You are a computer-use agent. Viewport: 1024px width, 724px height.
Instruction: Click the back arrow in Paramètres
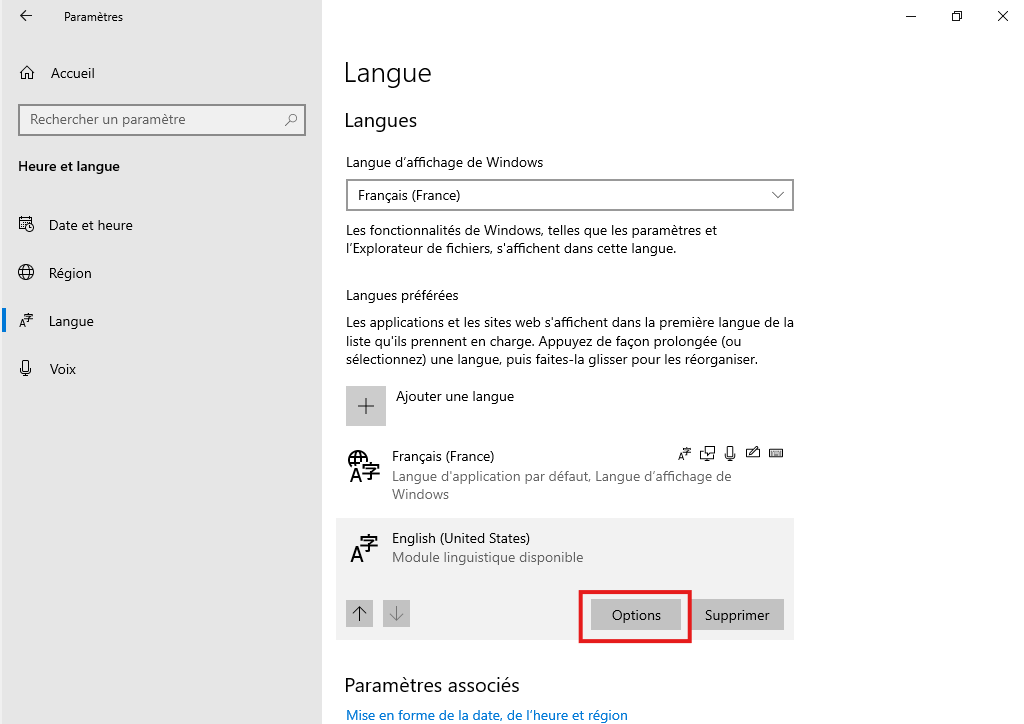click(26, 16)
